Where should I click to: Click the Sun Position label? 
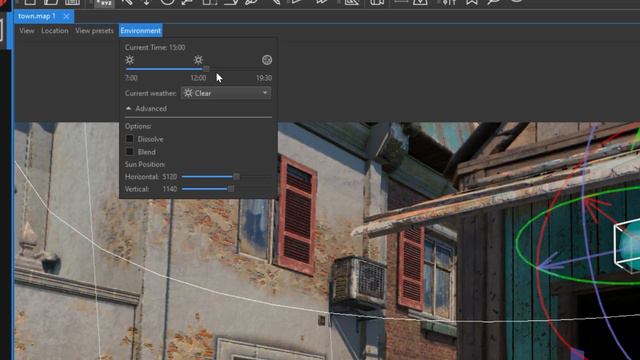[145, 164]
